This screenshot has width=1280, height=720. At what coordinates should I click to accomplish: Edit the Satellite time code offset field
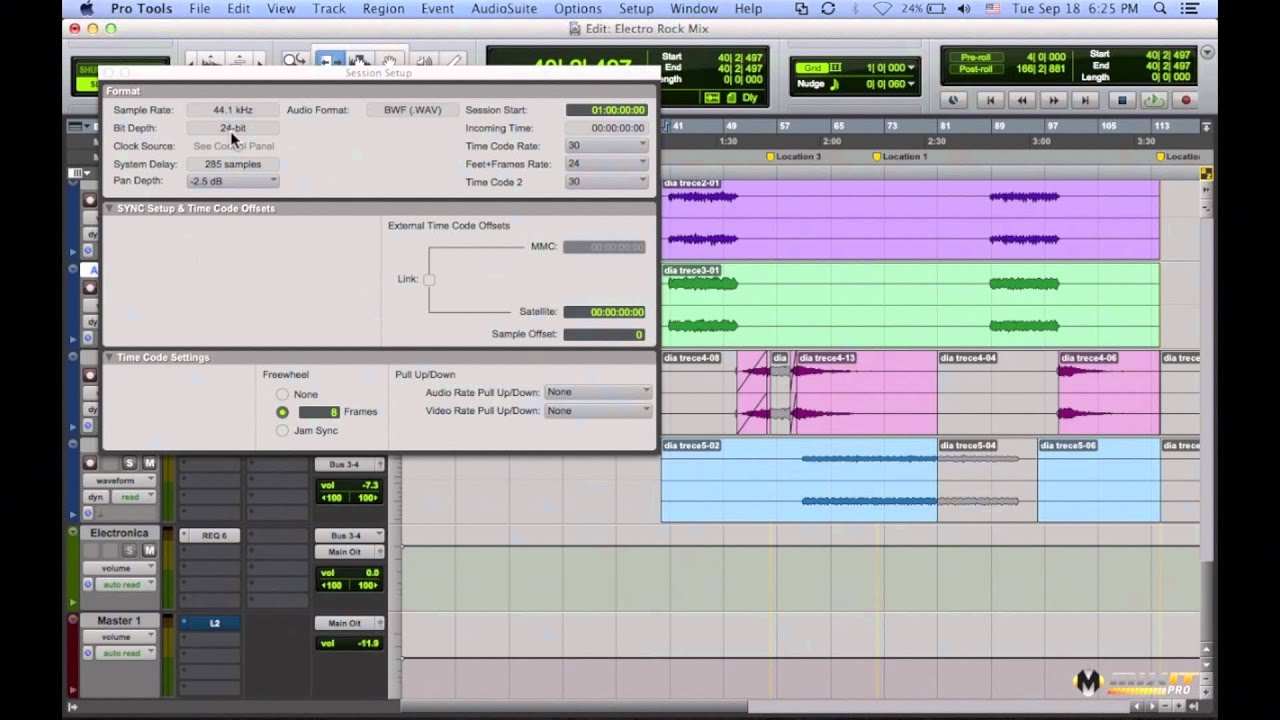604,312
